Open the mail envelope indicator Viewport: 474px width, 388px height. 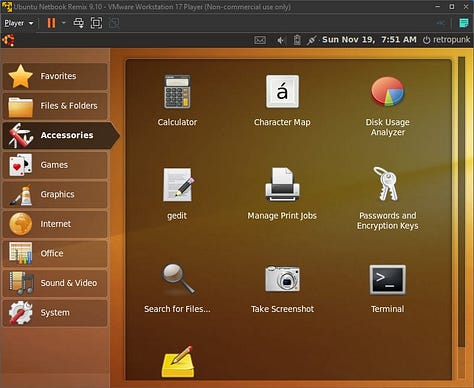(x=260, y=40)
